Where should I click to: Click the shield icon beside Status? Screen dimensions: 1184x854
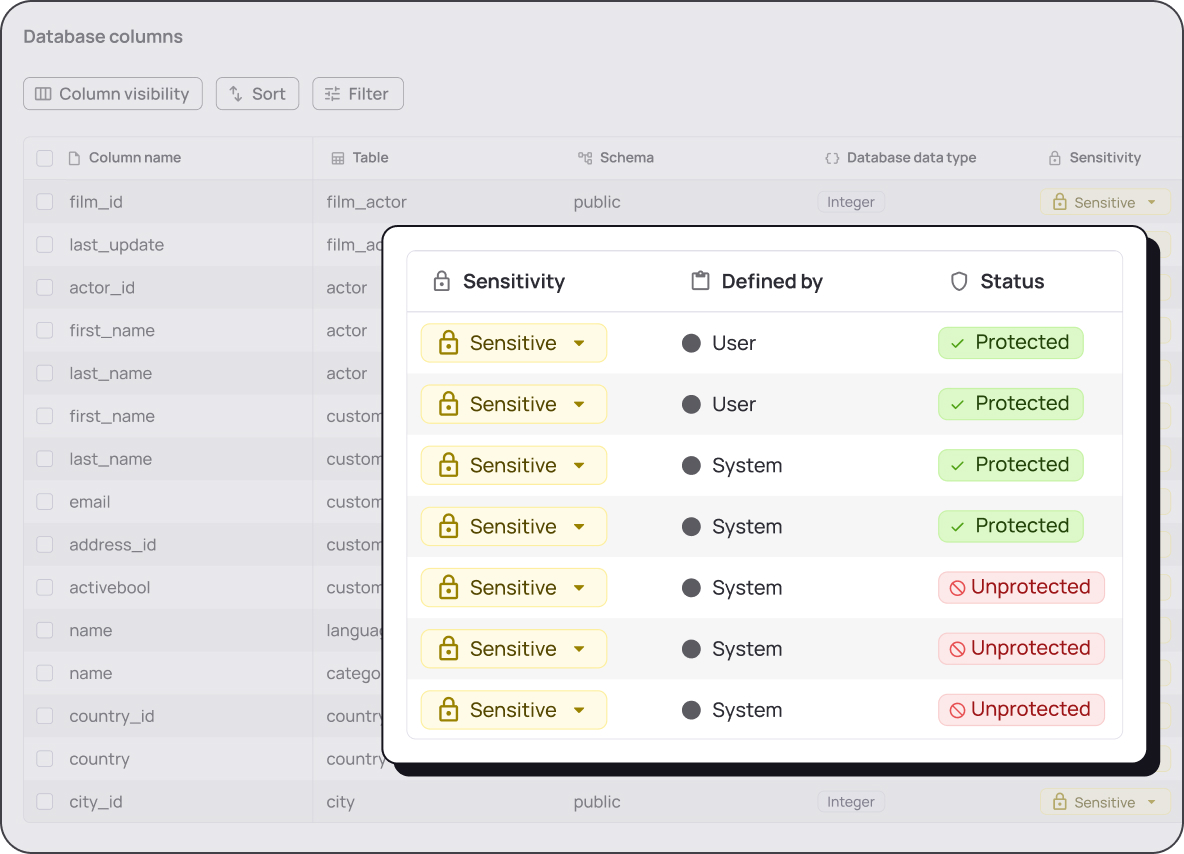(x=959, y=281)
